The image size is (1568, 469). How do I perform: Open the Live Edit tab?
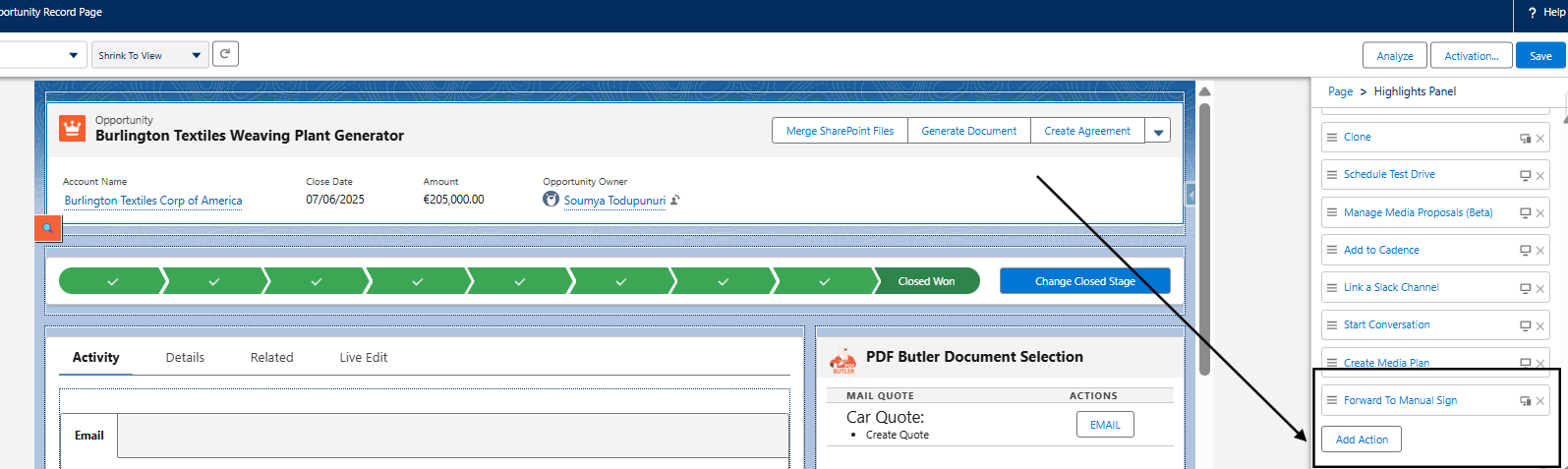point(364,357)
